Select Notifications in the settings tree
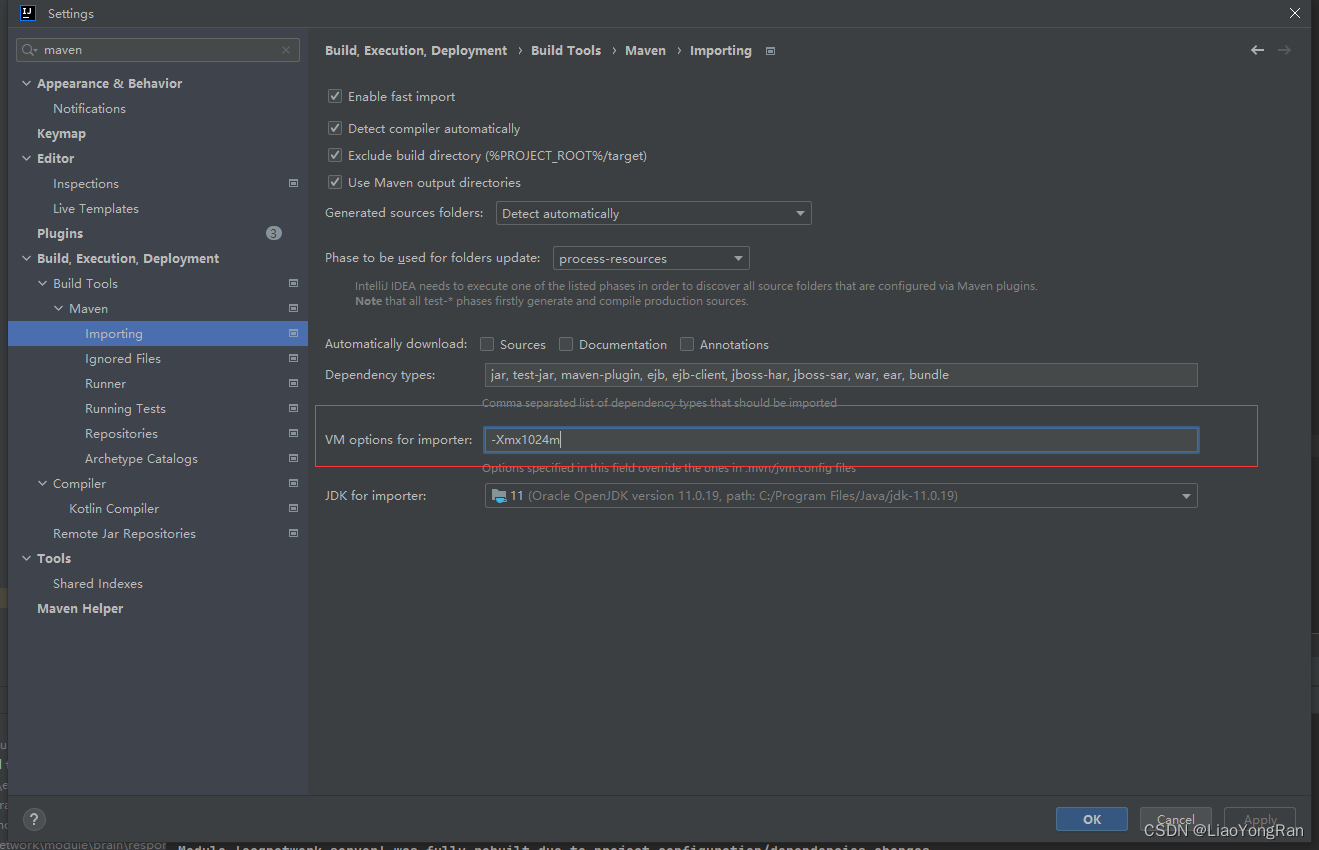Image resolution: width=1319 pixels, height=850 pixels. pyautogui.click(x=89, y=109)
